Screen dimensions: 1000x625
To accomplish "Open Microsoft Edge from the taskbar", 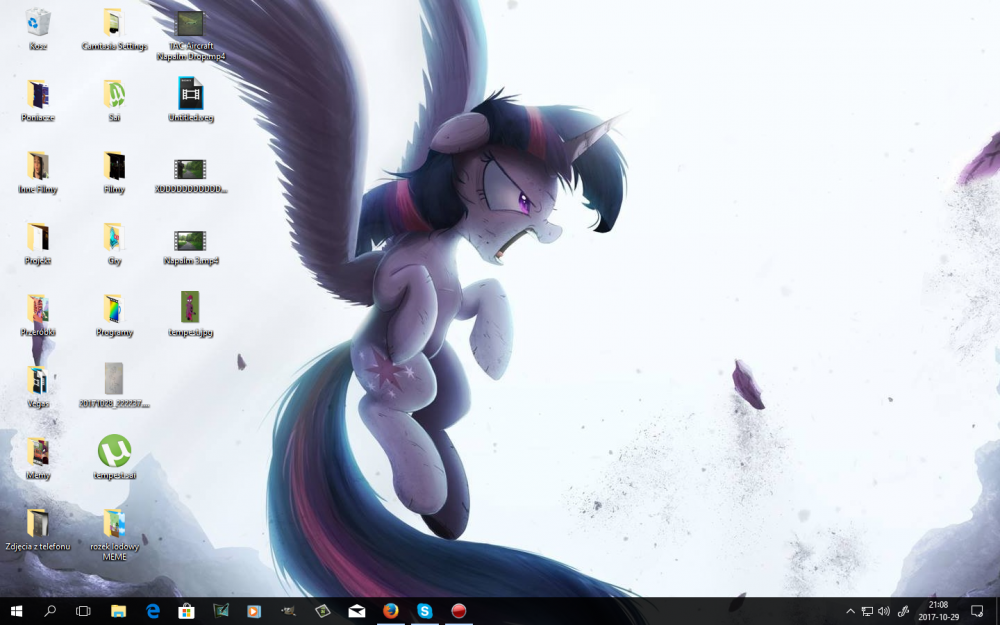I will click(153, 611).
